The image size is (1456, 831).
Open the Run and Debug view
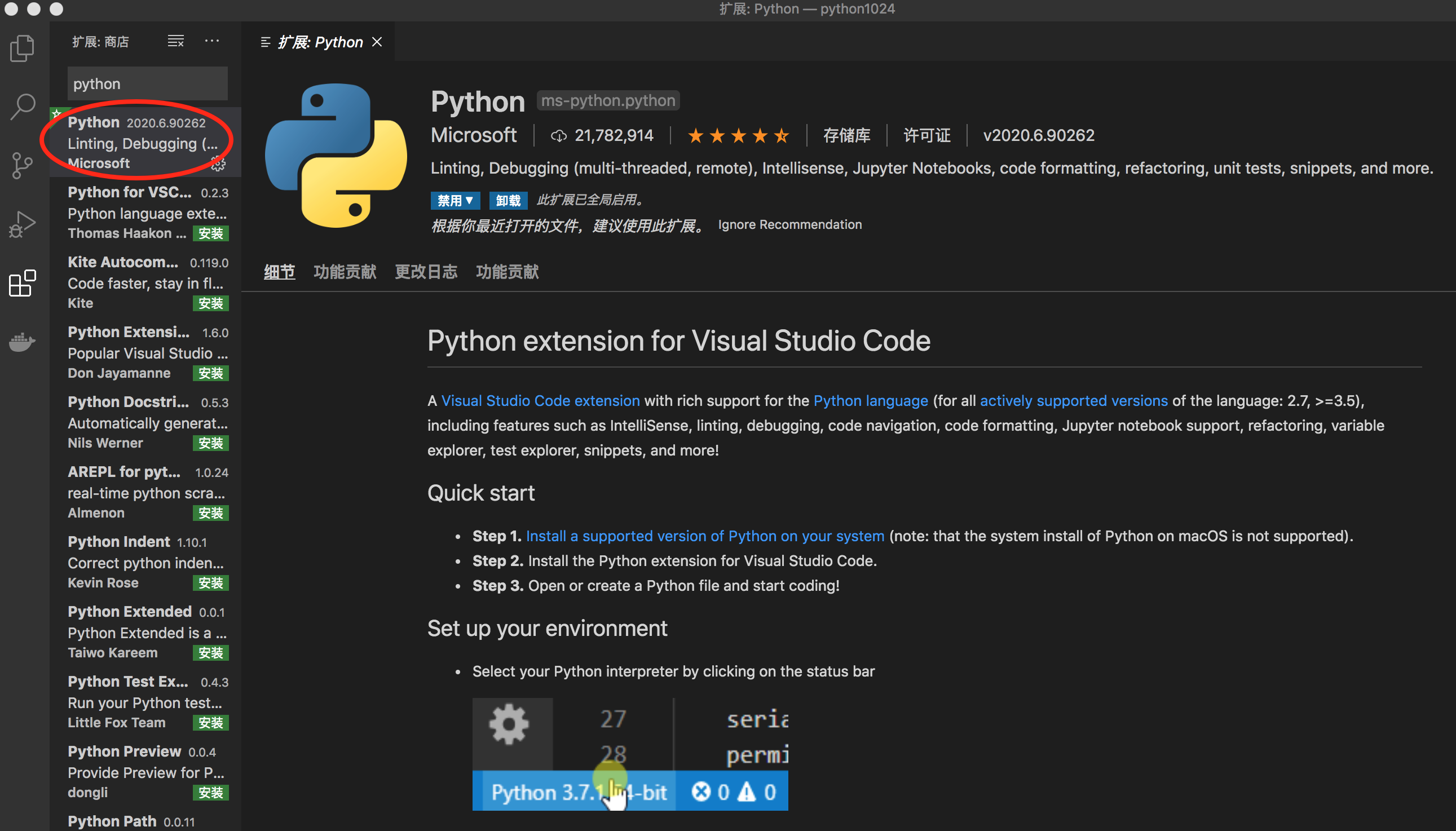pyautogui.click(x=22, y=224)
